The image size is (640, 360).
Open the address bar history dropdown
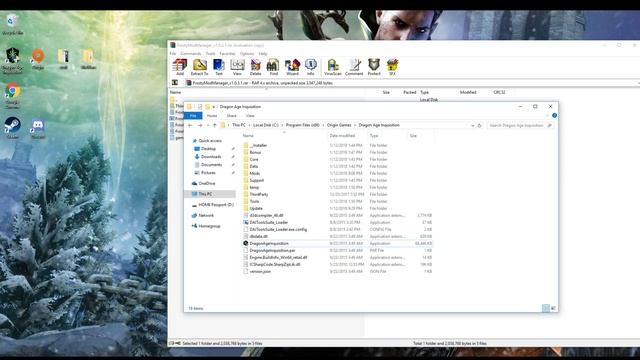(x=473, y=126)
